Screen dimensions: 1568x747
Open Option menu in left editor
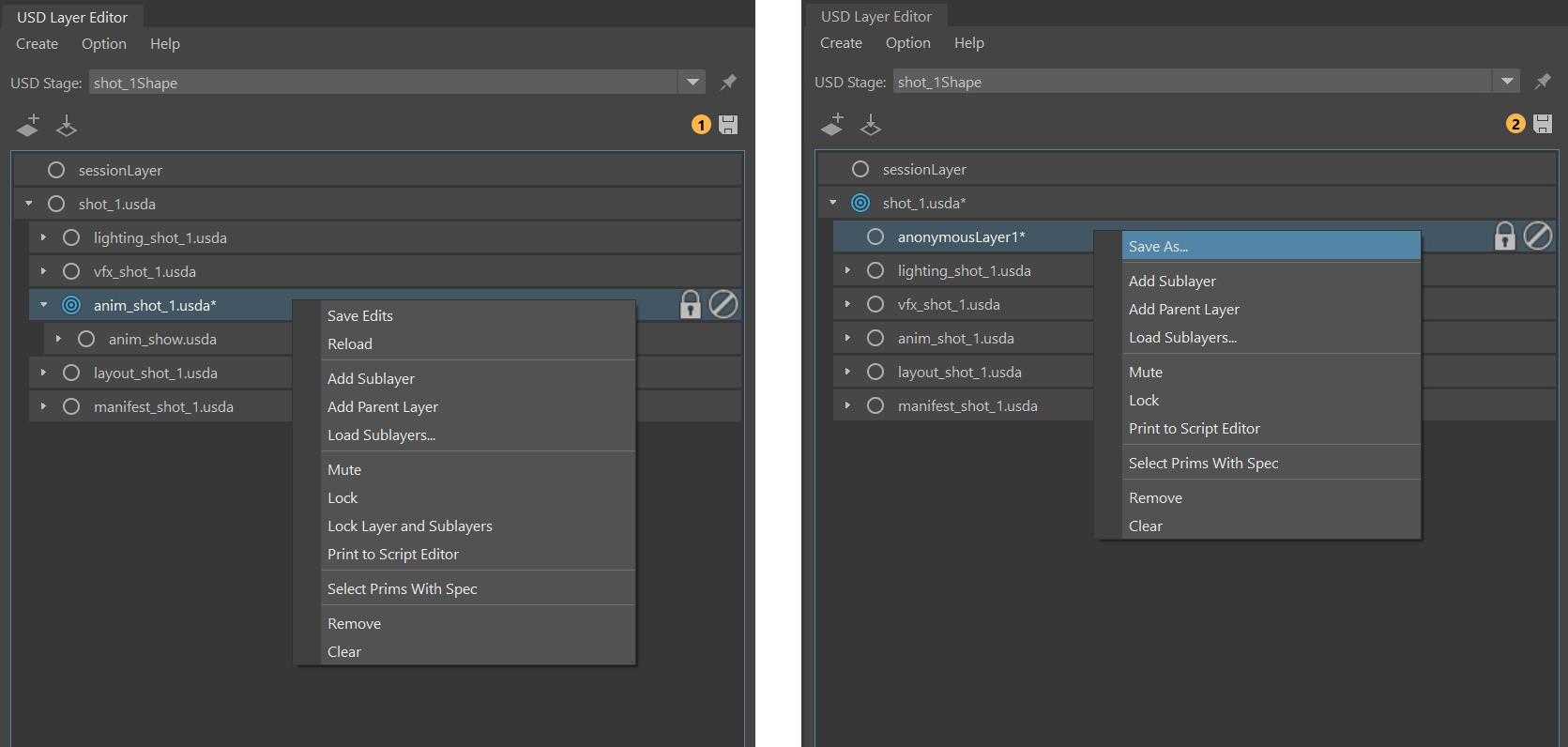(104, 44)
